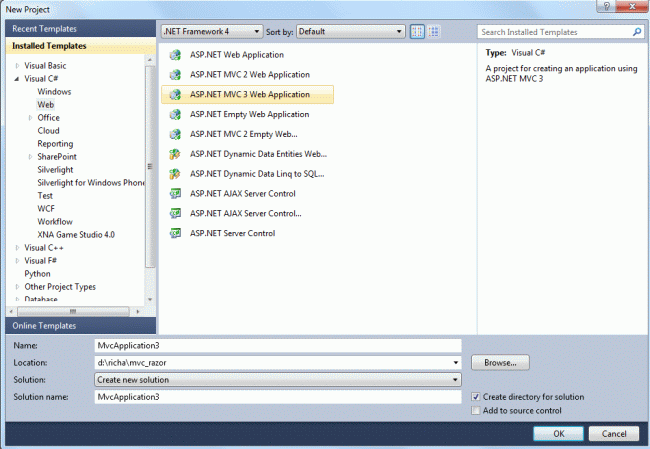
Task: Click the Dynamic Data Entities Web icon
Action: pos(175,154)
